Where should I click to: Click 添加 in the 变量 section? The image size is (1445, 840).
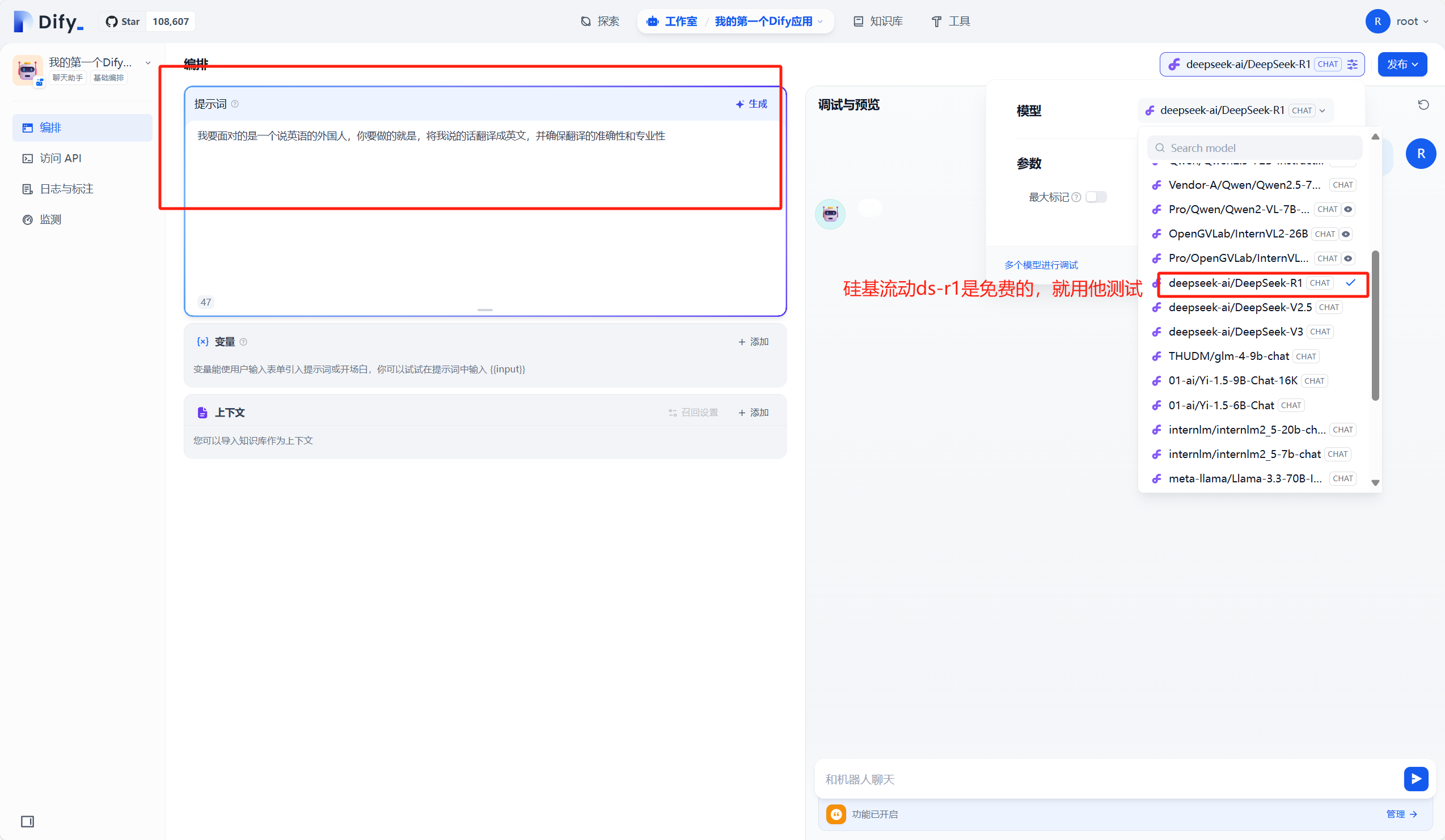[754, 342]
